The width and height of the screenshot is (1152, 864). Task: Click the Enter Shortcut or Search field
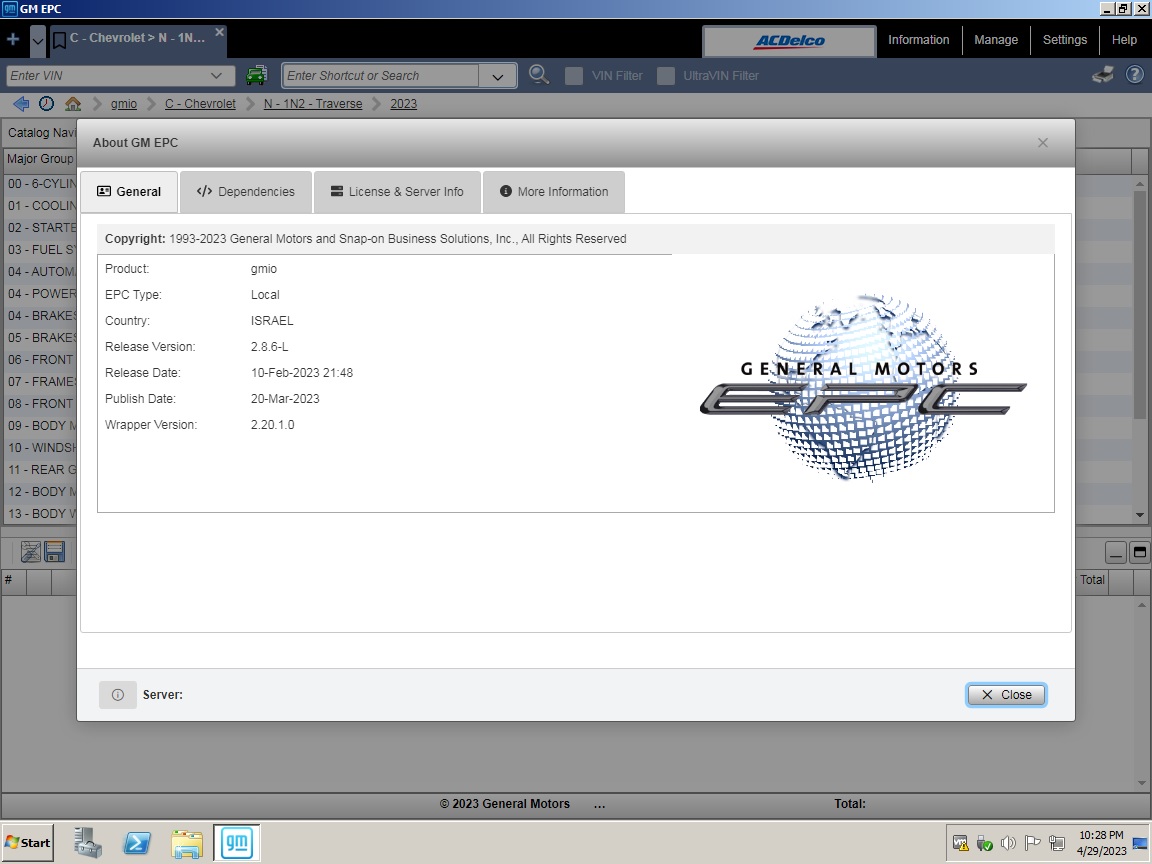pos(381,76)
